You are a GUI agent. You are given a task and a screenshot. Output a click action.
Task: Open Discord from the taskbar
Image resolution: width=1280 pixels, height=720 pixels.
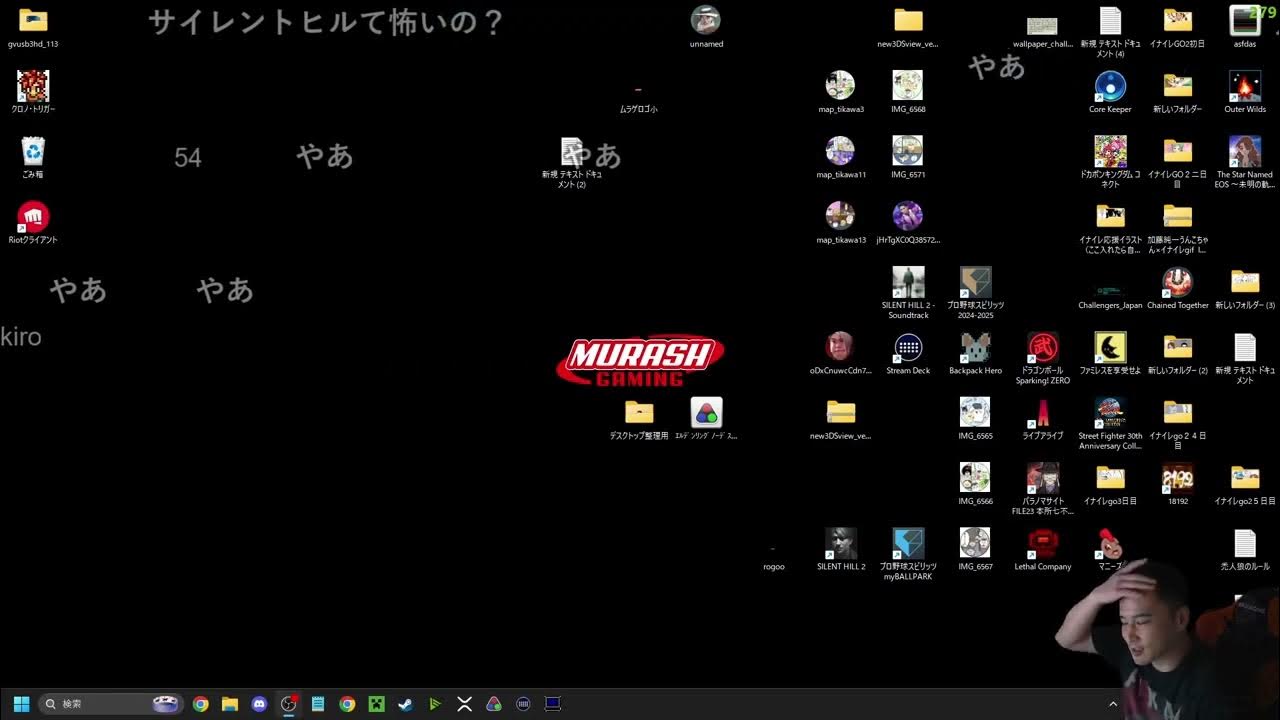click(x=259, y=704)
